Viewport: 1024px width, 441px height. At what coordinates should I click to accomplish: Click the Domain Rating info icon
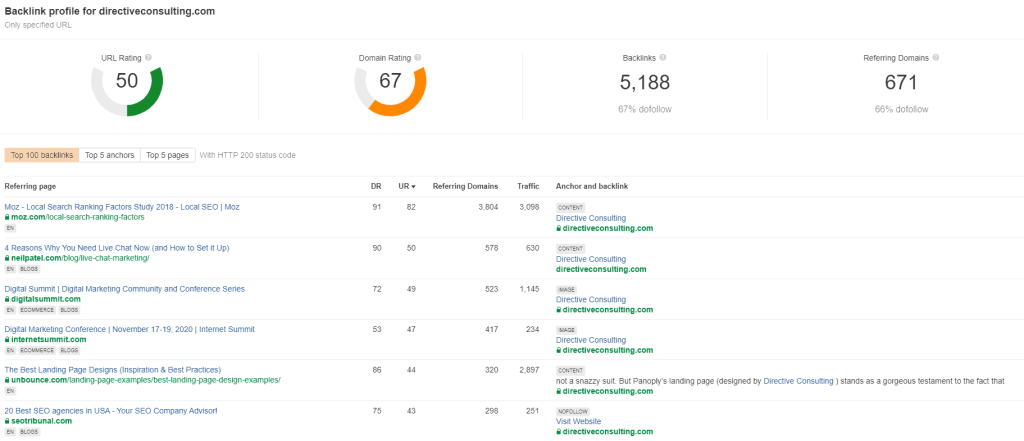point(418,57)
